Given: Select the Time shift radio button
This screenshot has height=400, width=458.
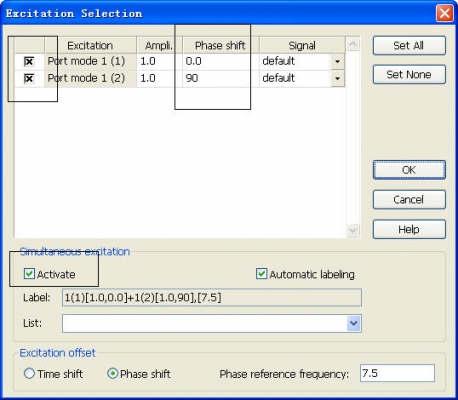Looking at the screenshot, I should [29, 373].
